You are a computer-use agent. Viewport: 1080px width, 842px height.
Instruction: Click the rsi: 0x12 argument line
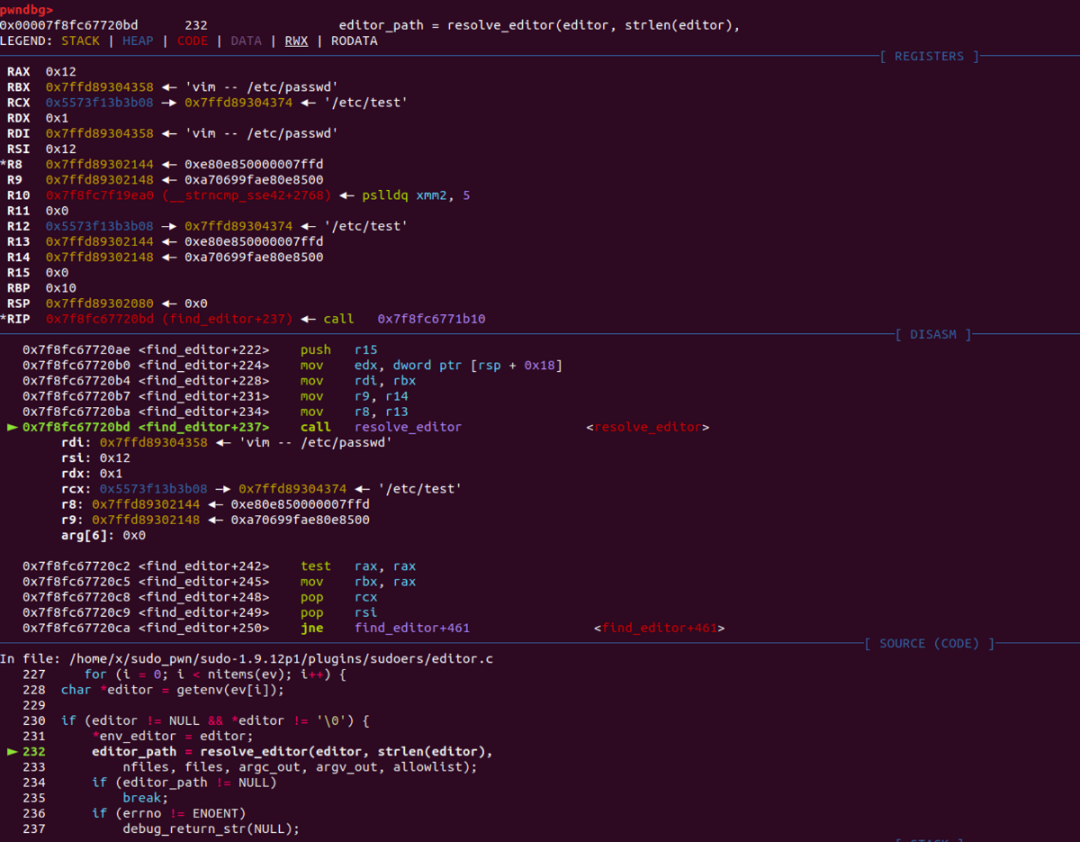click(96, 458)
